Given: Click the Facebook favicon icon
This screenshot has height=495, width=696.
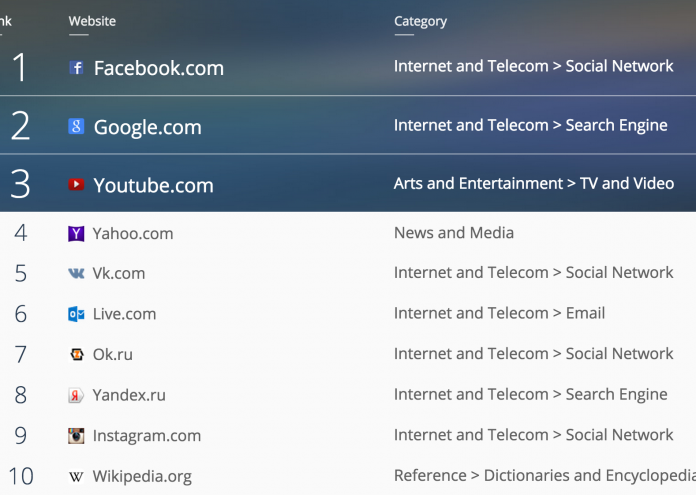Looking at the screenshot, I should (x=76, y=68).
